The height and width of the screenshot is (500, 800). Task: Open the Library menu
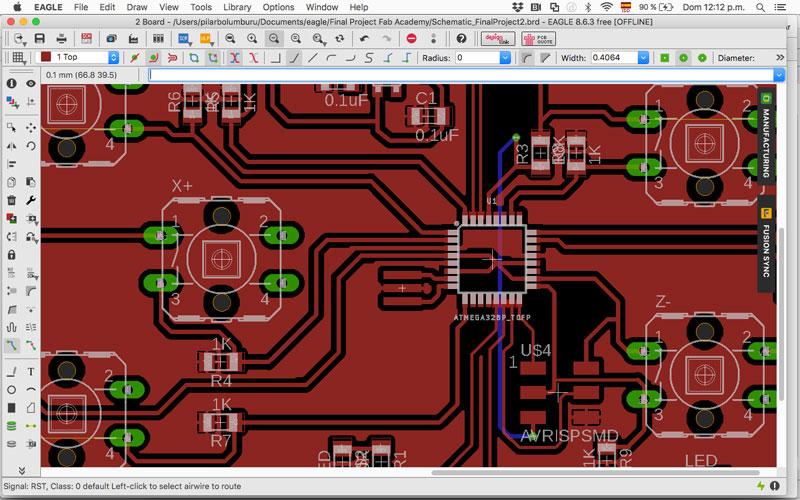(237, 7)
